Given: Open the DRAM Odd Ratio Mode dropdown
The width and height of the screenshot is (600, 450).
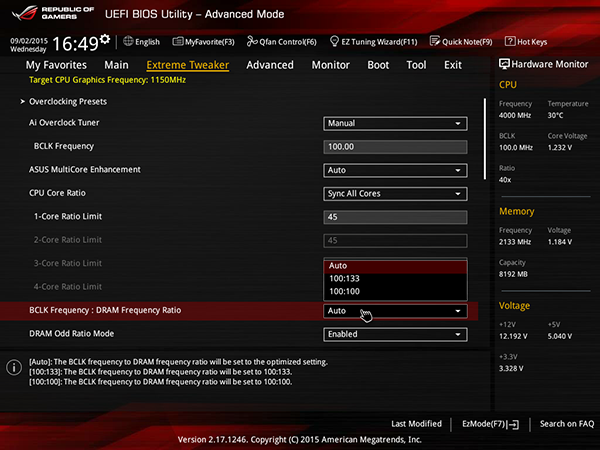Looking at the screenshot, I should pyautogui.click(x=395, y=334).
